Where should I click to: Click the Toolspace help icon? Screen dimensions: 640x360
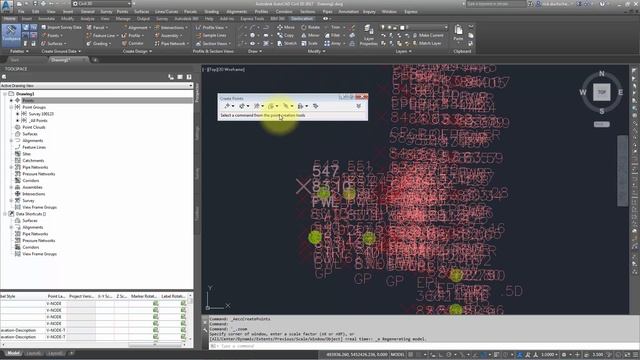point(189,77)
